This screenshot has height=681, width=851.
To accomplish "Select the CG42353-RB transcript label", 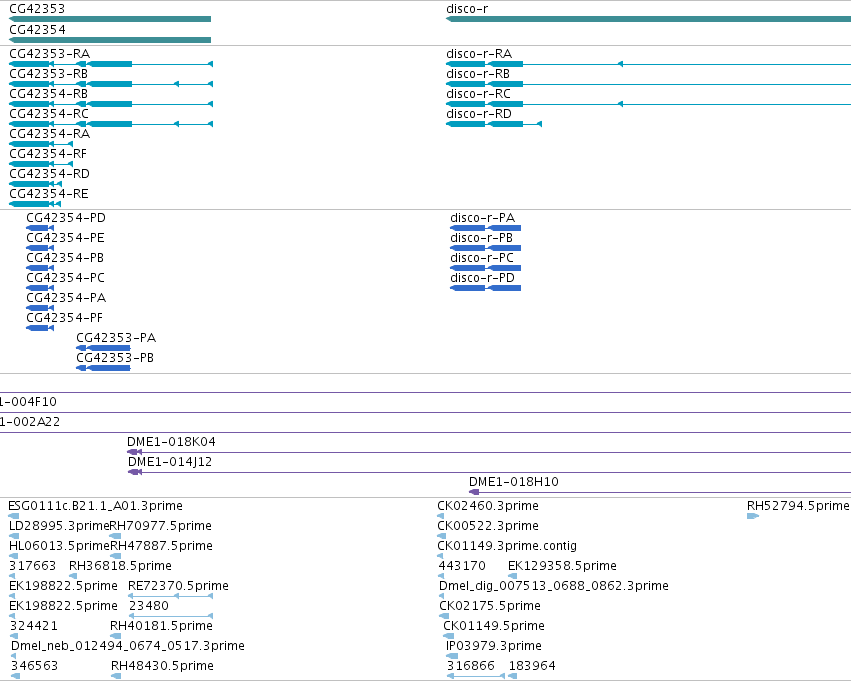I will [x=48, y=74].
